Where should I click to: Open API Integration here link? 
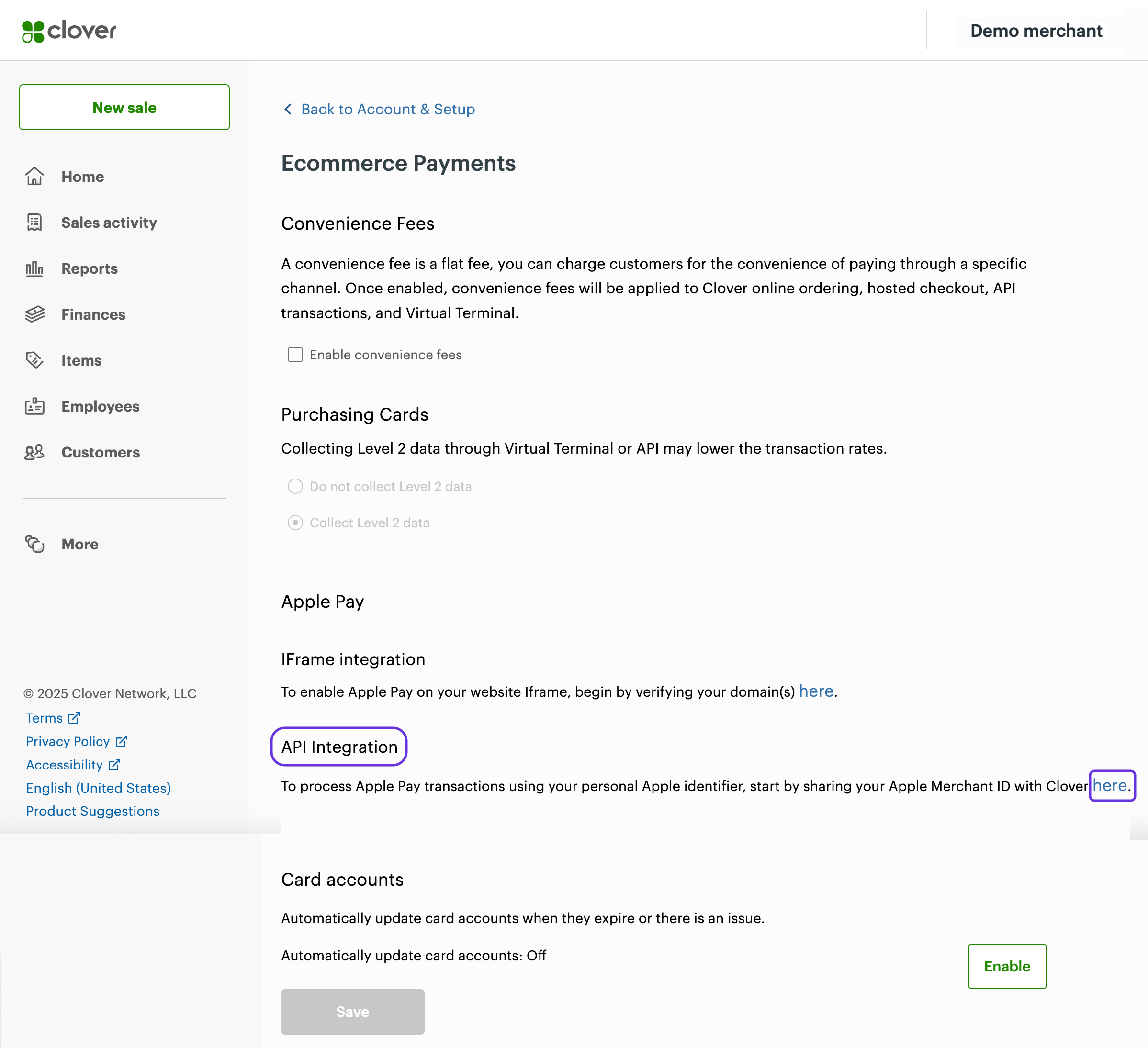[1109, 786]
